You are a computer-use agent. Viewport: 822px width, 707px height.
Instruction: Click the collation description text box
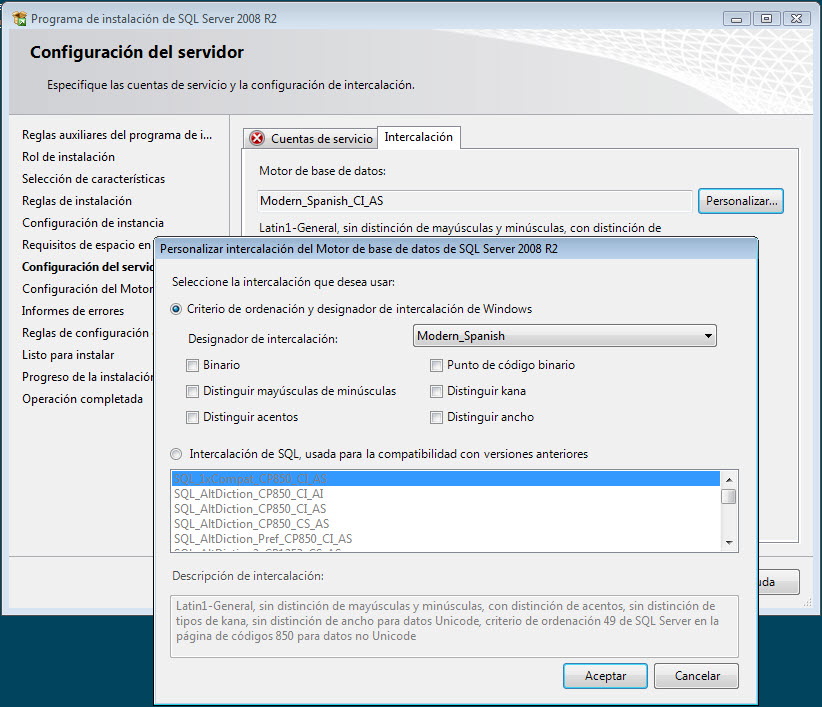[x=454, y=626]
